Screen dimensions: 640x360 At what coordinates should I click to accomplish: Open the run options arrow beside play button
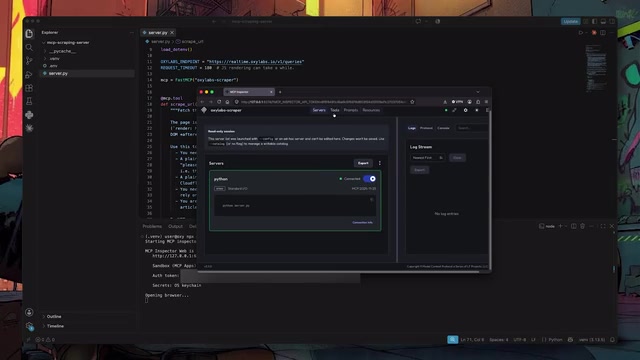pyautogui.click(x=587, y=33)
